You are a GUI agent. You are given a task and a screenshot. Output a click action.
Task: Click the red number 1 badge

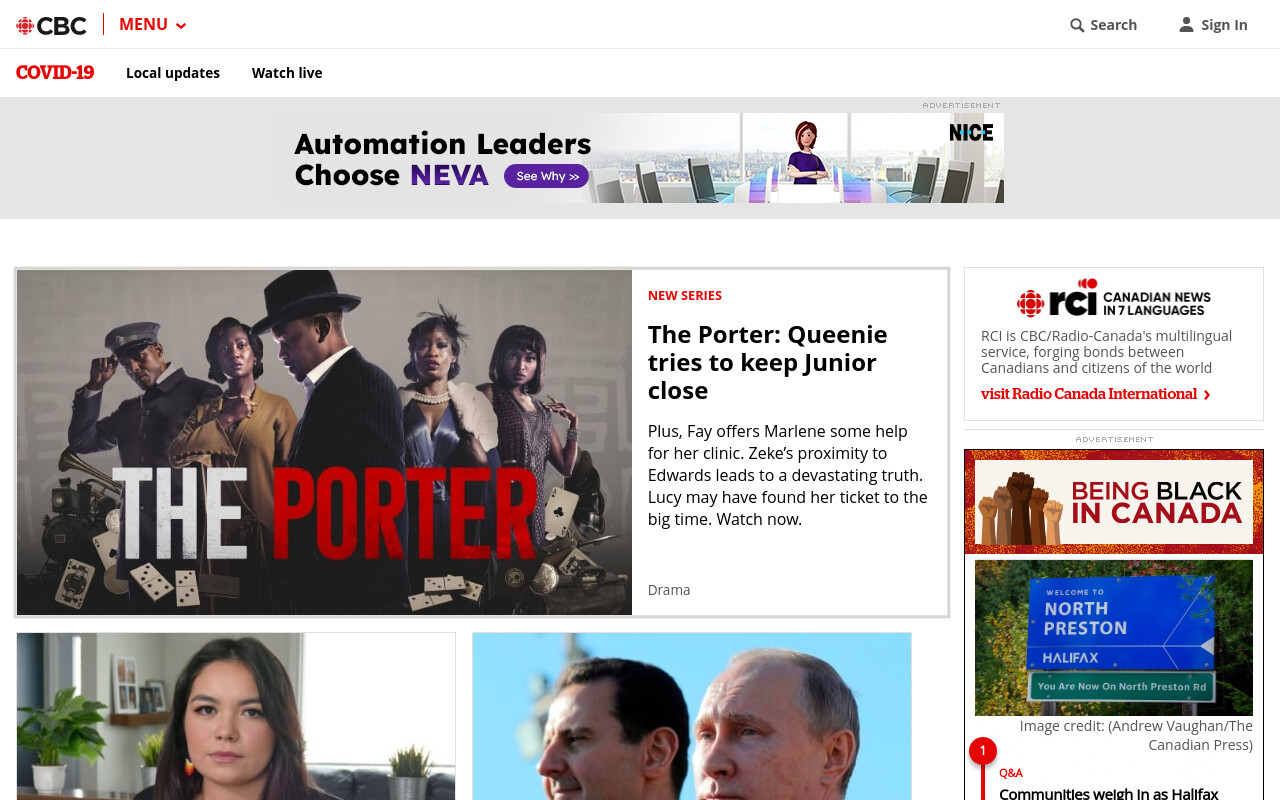tap(983, 750)
